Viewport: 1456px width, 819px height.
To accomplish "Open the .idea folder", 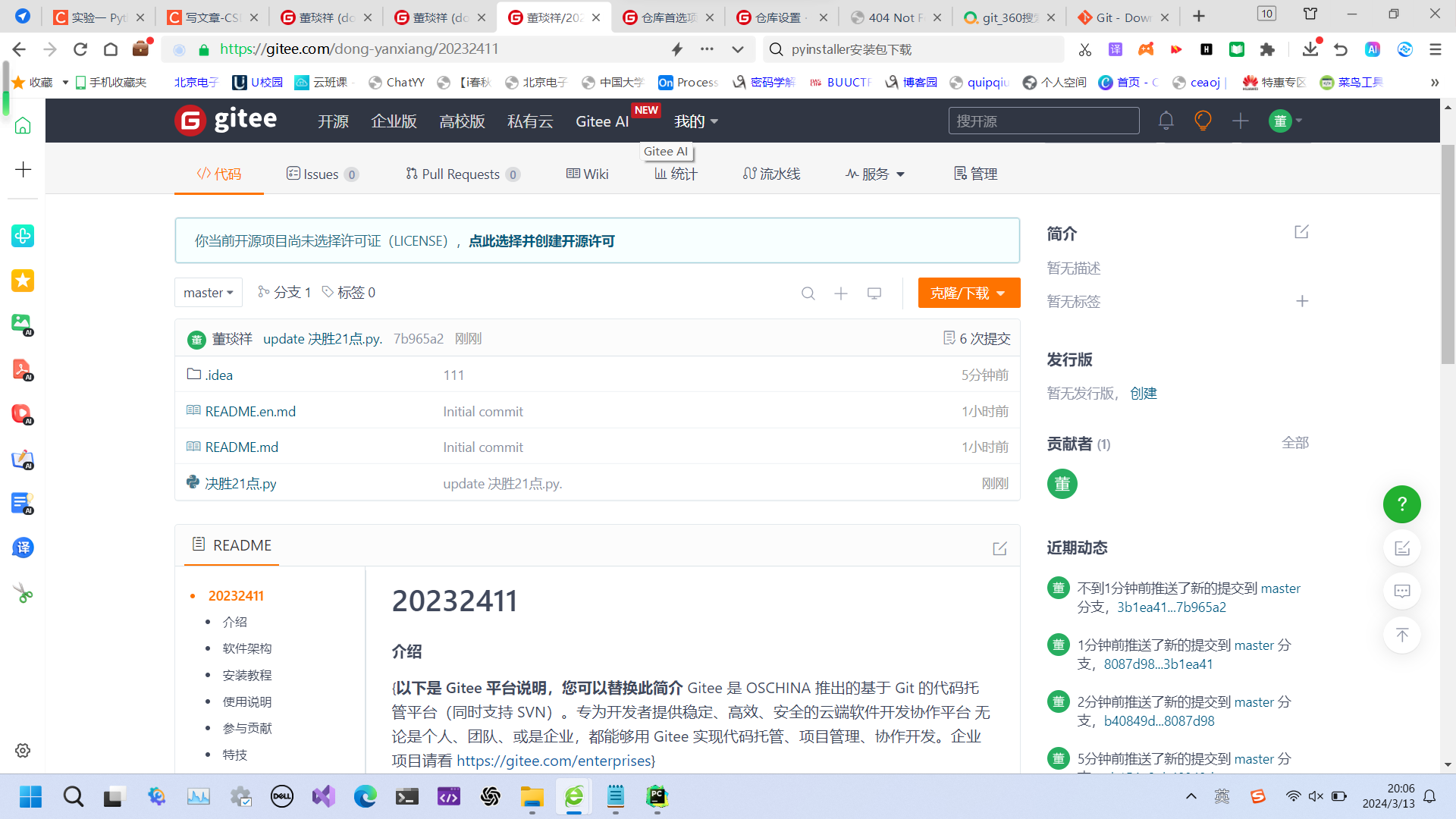I will click(219, 375).
